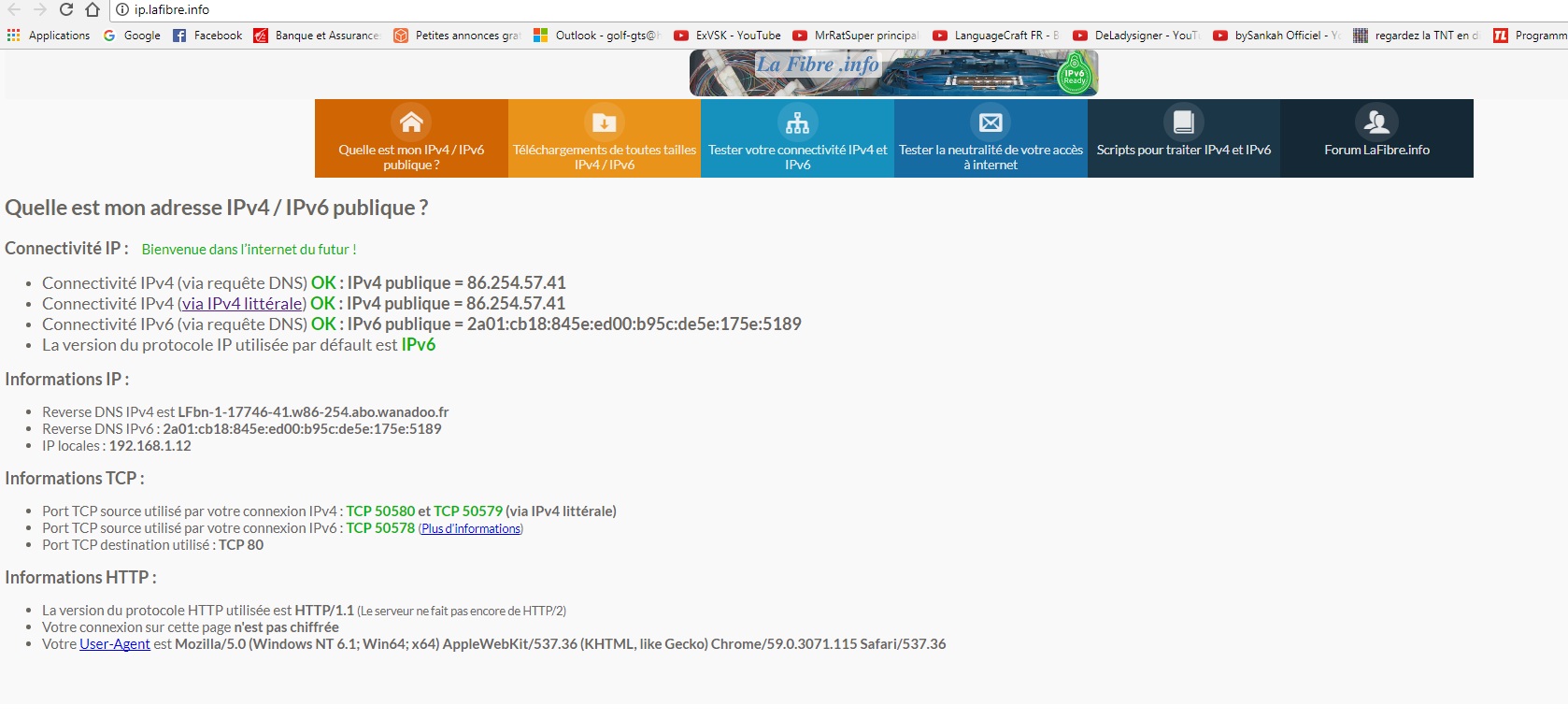
Task: Reload the page with refresh icon
Action: pos(65,9)
